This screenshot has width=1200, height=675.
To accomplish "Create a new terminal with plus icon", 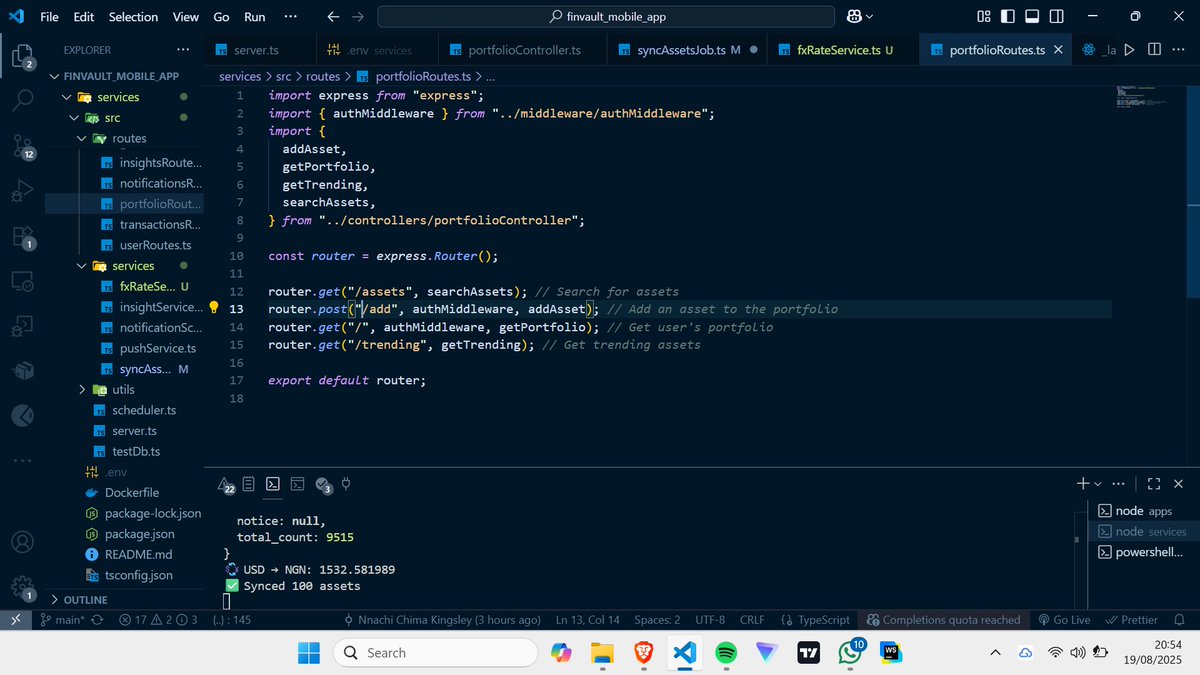I will (x=1082, y=483).
